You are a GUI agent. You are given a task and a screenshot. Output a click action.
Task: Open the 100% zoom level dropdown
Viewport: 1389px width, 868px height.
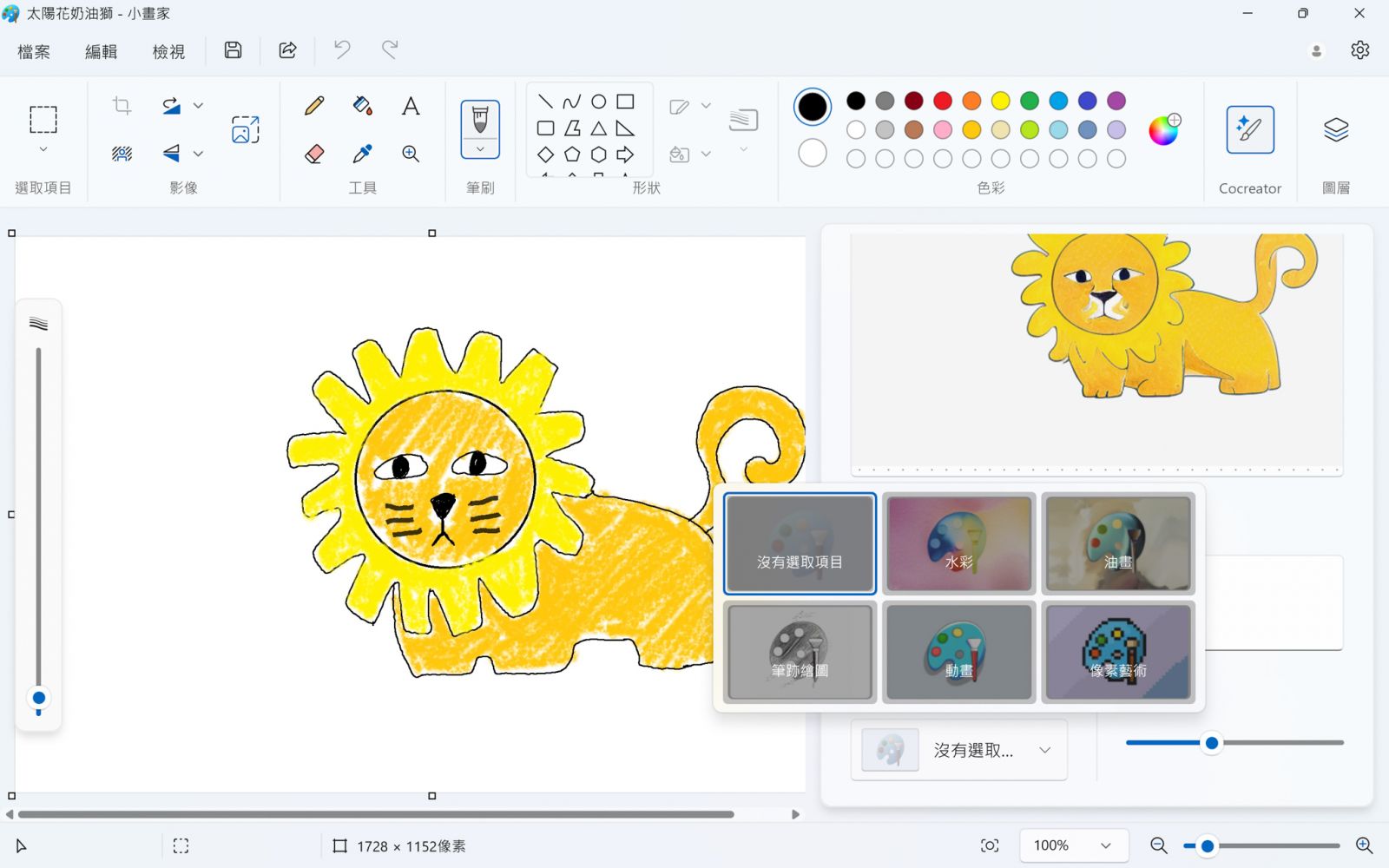click(1074, 845)
